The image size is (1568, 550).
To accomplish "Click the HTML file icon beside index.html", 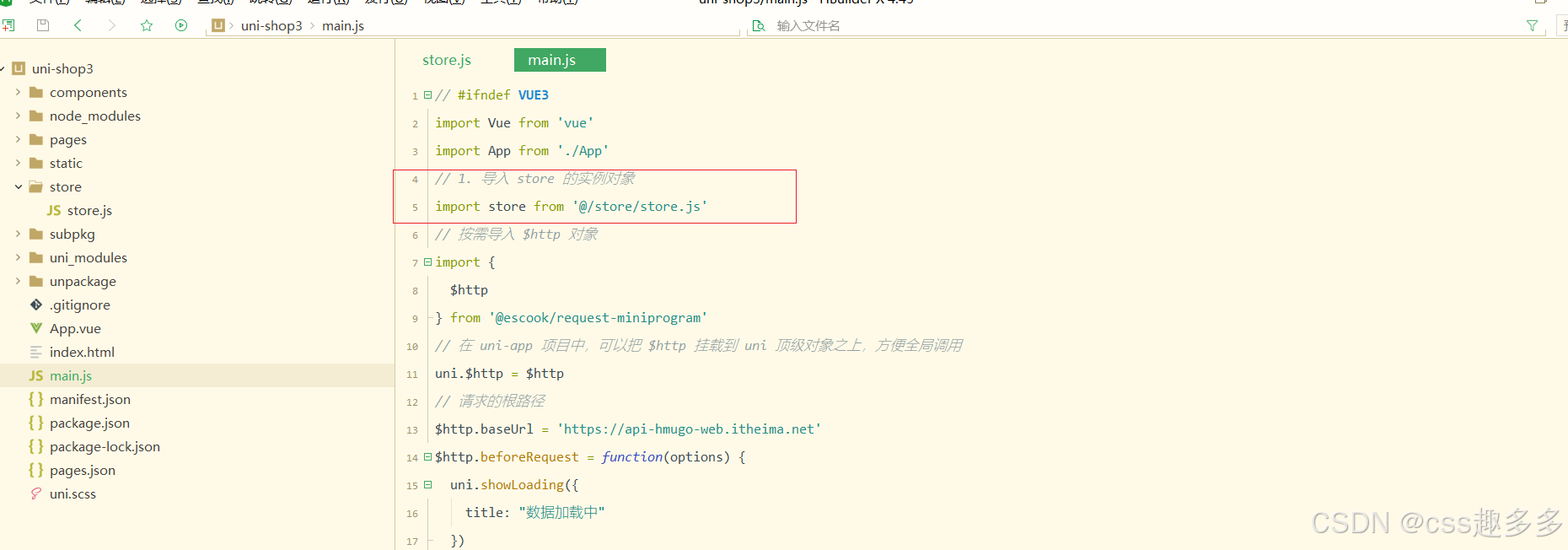I will [36, 352].
